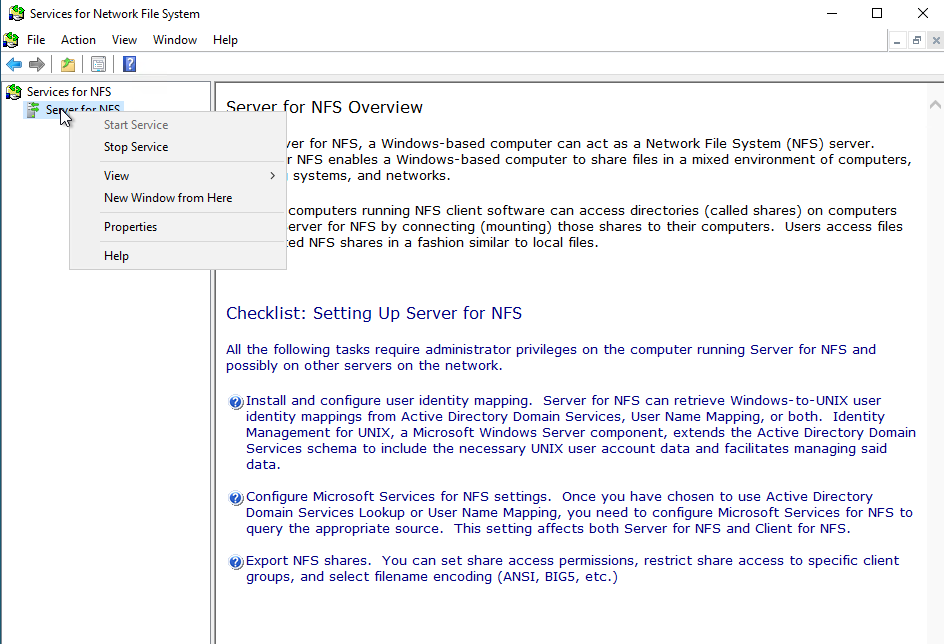
Task: Maximize the Services for Network File System window
Action: pos(877,13)
